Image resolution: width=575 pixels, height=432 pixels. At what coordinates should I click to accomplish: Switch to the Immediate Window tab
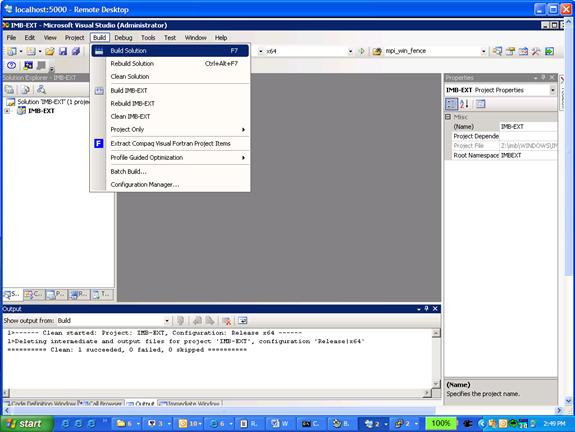(190, 403)
